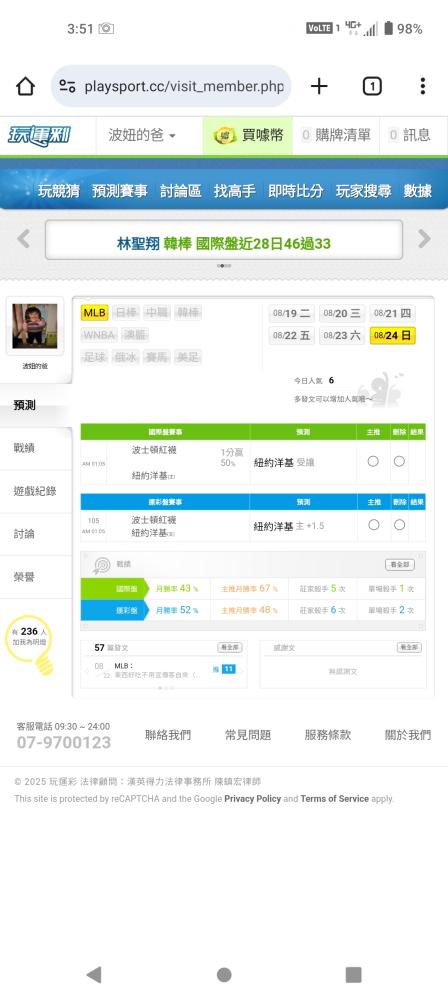Select 主推 radio for 運彩盤 Yankees +1.5

[374, 525]
